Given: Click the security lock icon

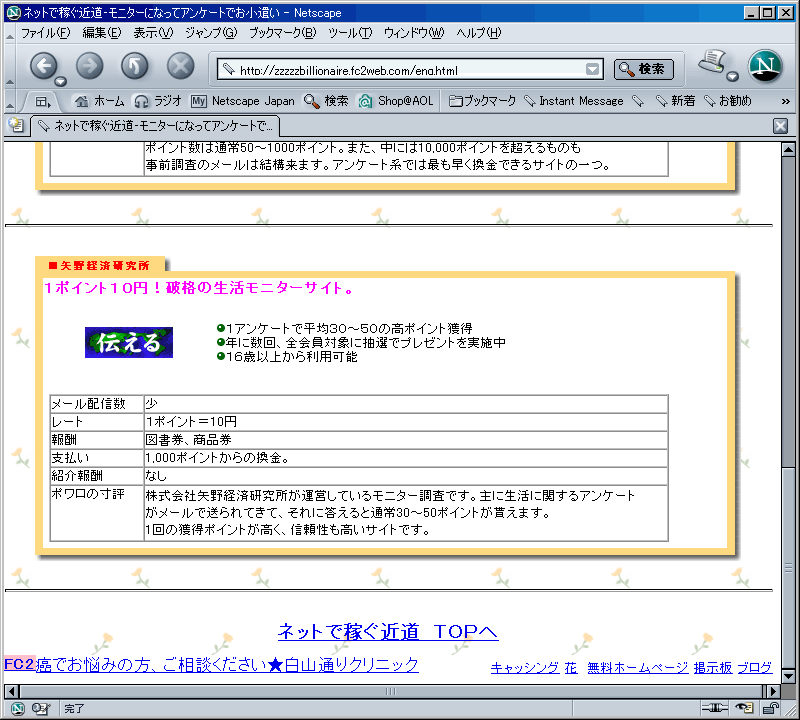Looking at the screenshot, I should (770, 708).
